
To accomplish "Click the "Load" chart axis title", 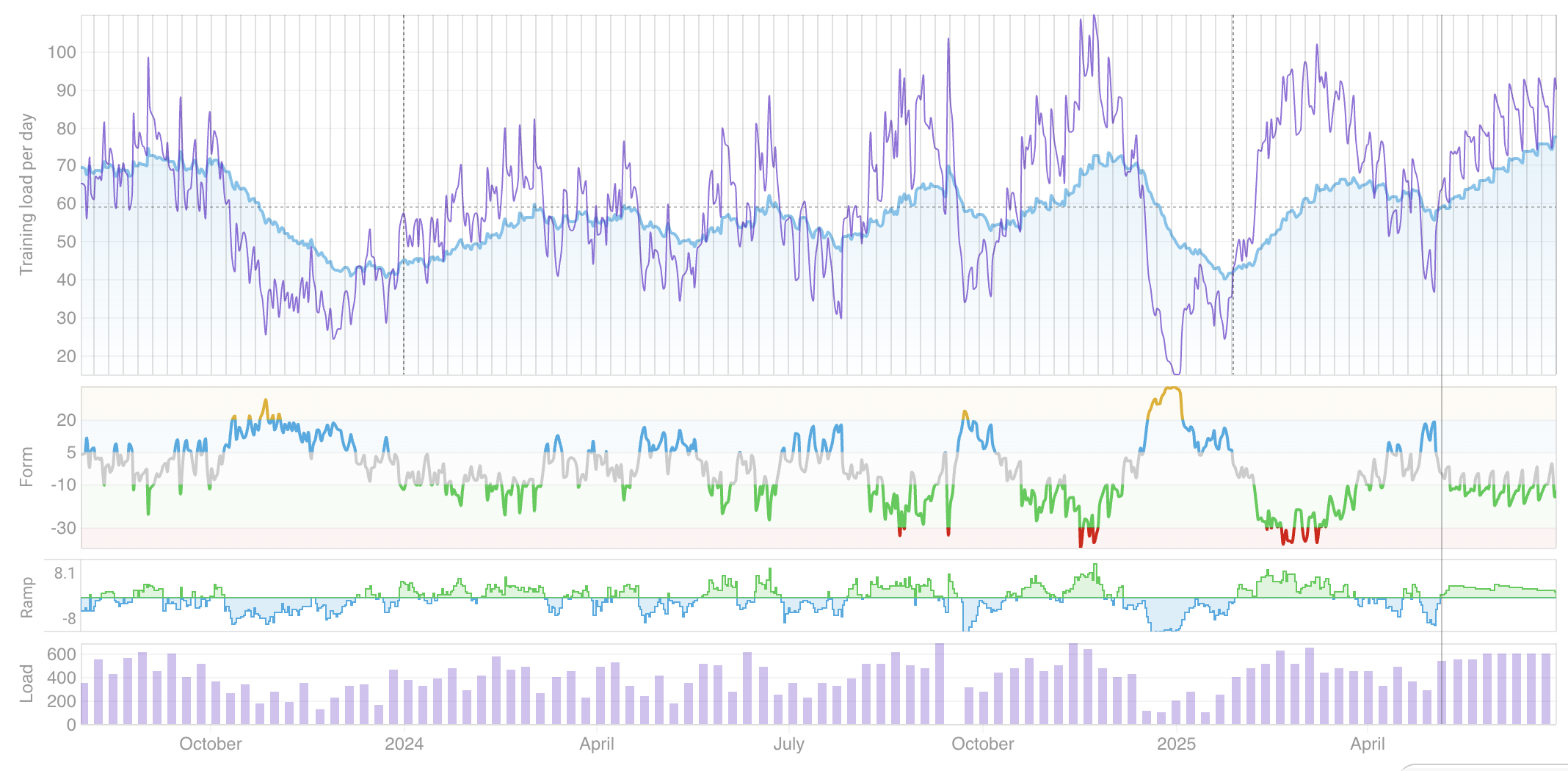I will coord(26,684).
